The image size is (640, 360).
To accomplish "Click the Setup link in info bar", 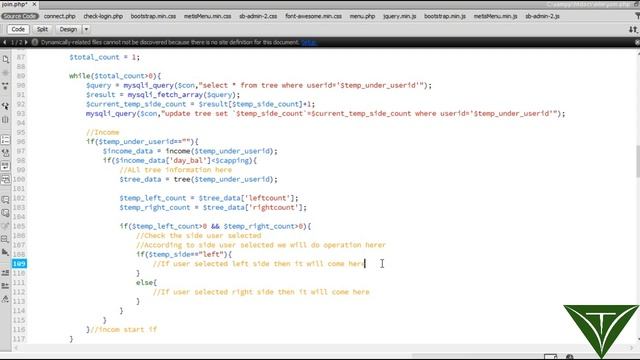I will pos(309,42).
